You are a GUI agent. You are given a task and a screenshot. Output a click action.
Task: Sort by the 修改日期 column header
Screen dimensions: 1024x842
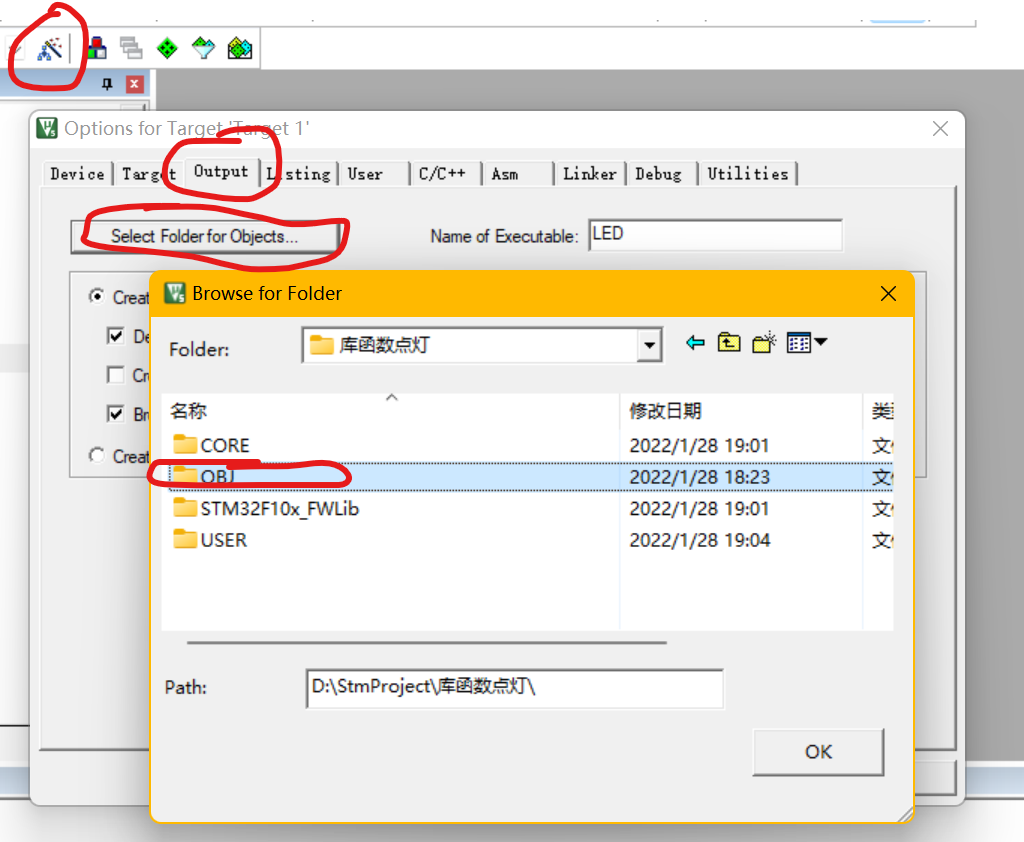pyautogui.click(x=741, y=410)
